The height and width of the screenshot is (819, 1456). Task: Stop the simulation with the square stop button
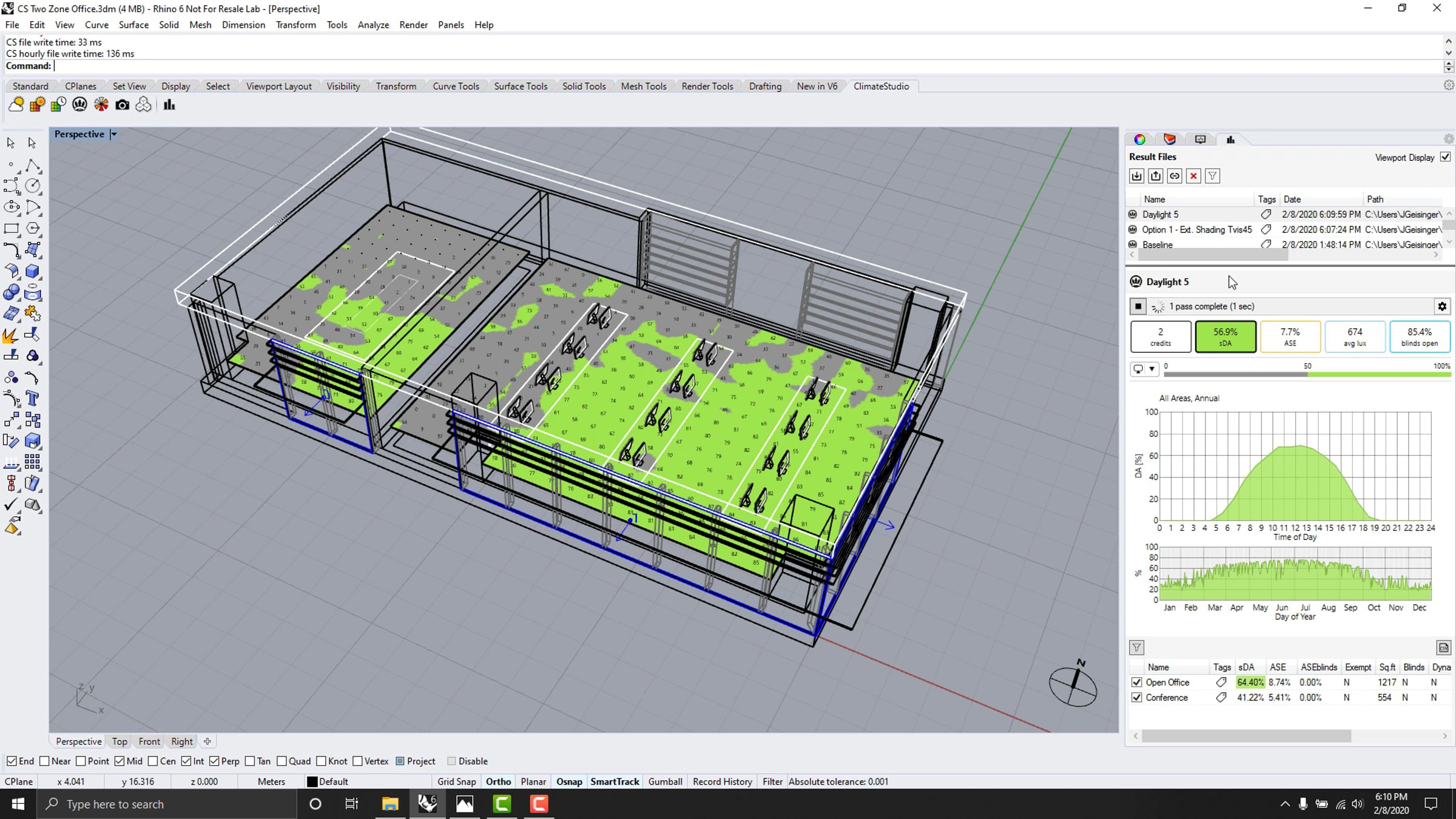click(1138, 306)
